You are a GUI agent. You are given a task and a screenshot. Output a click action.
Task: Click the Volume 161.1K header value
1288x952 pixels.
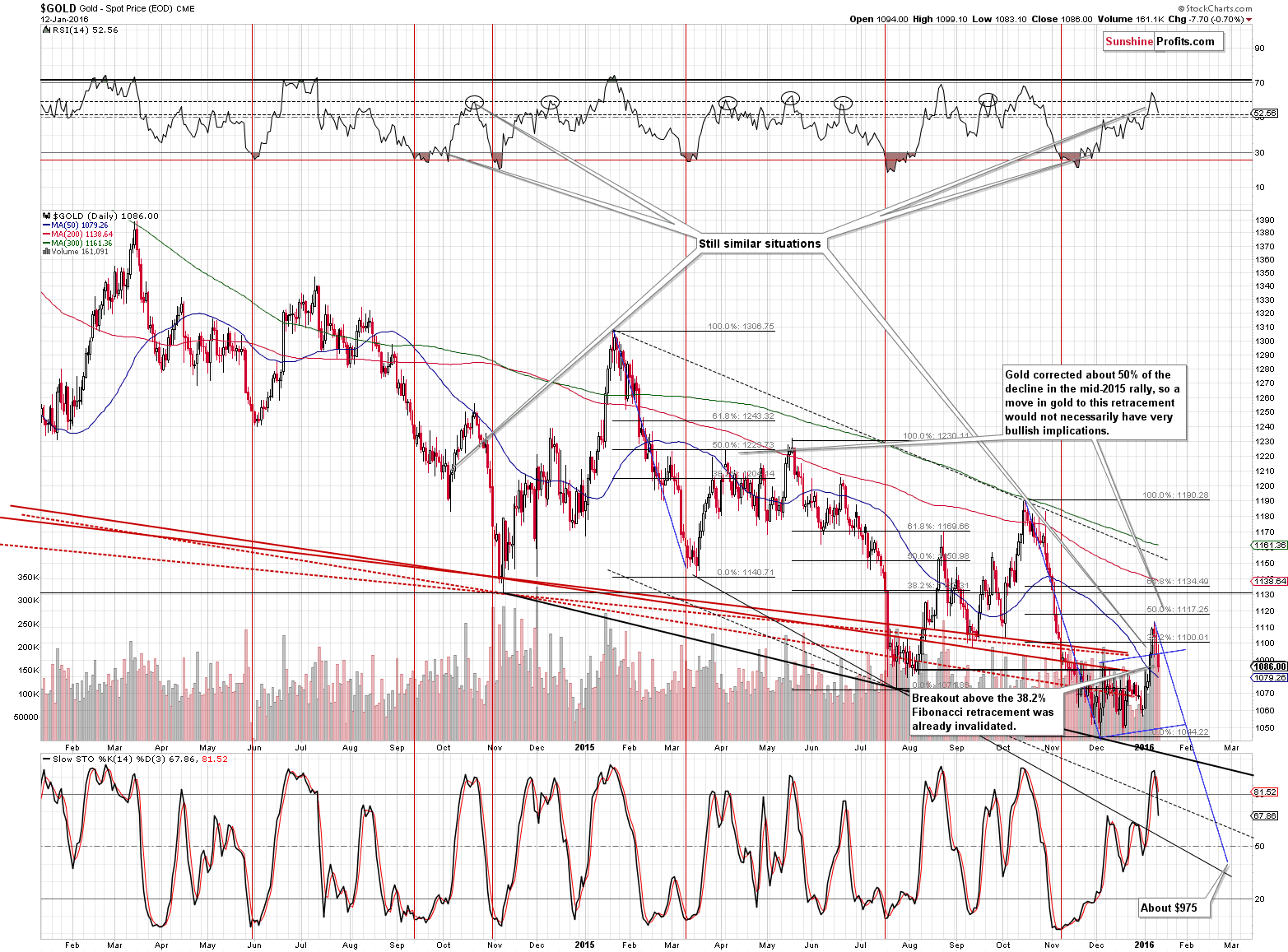[1131, 19]
